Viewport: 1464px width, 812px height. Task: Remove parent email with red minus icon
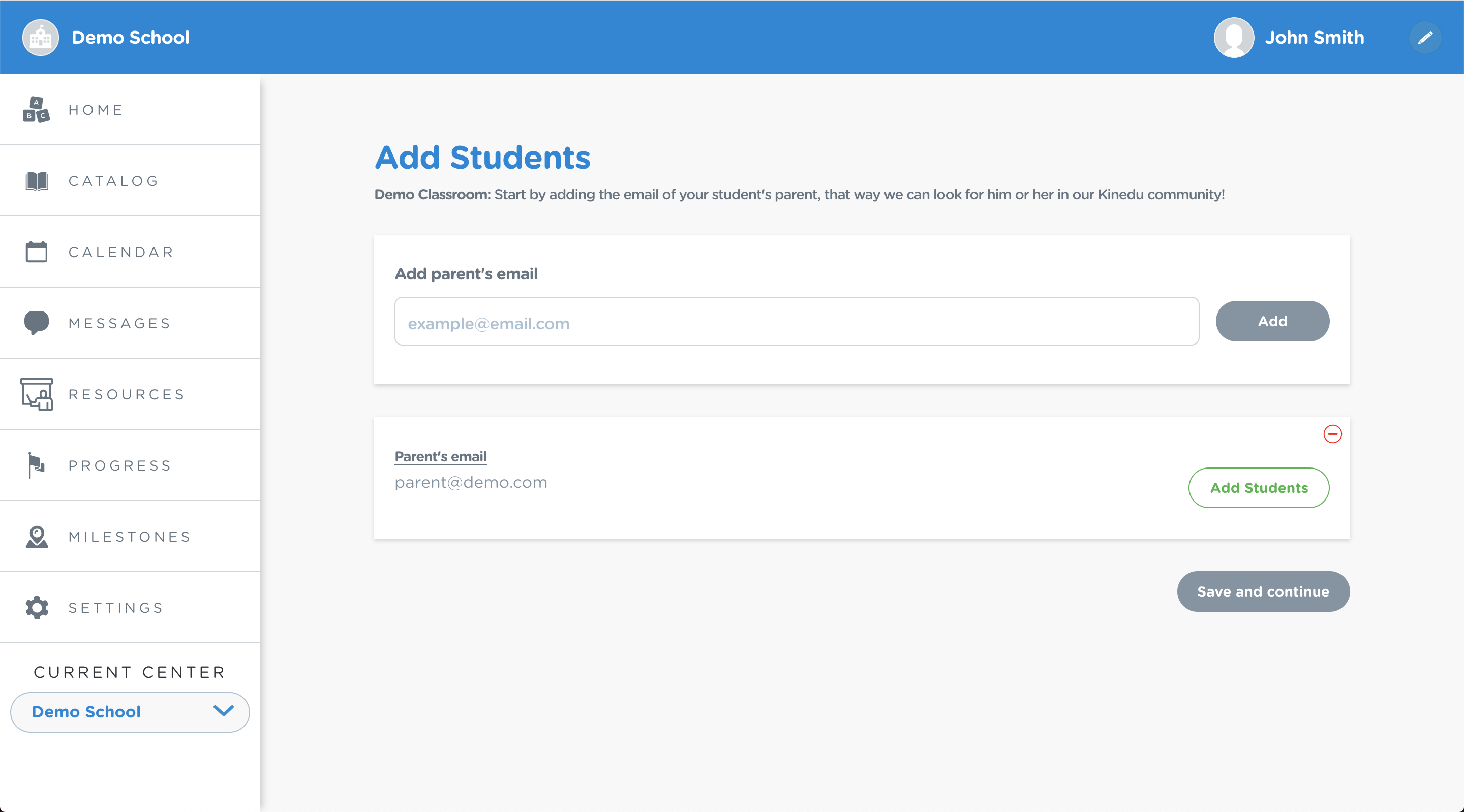[1332, 434]
